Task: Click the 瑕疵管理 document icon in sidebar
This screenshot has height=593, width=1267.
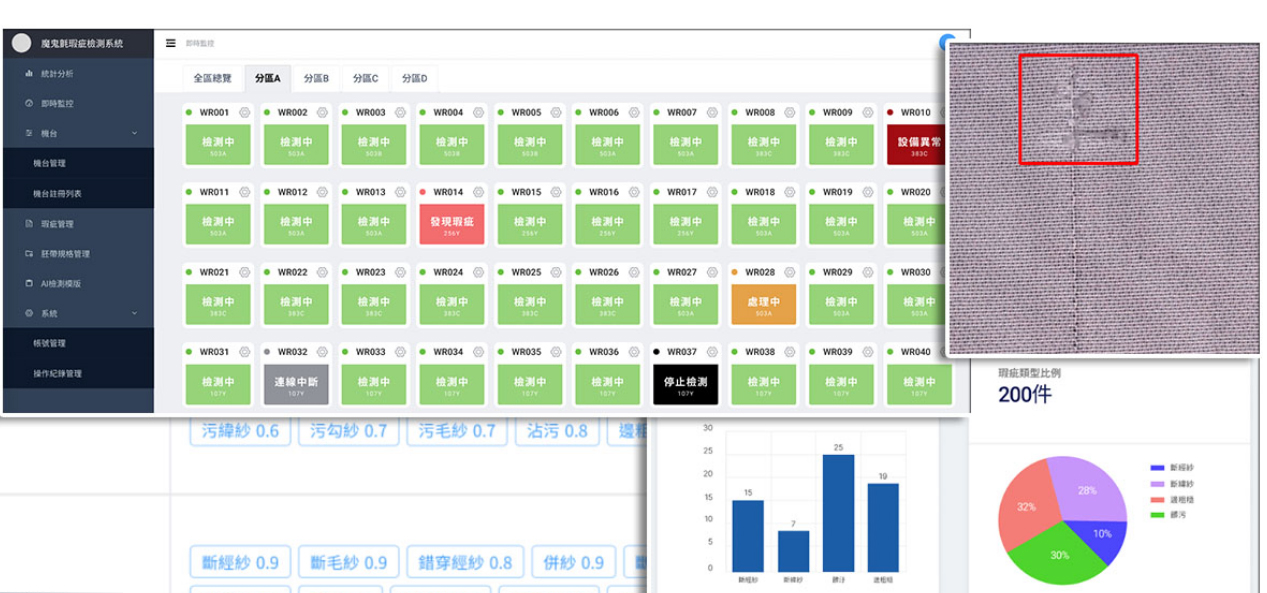Action: [x=29, y=224]
